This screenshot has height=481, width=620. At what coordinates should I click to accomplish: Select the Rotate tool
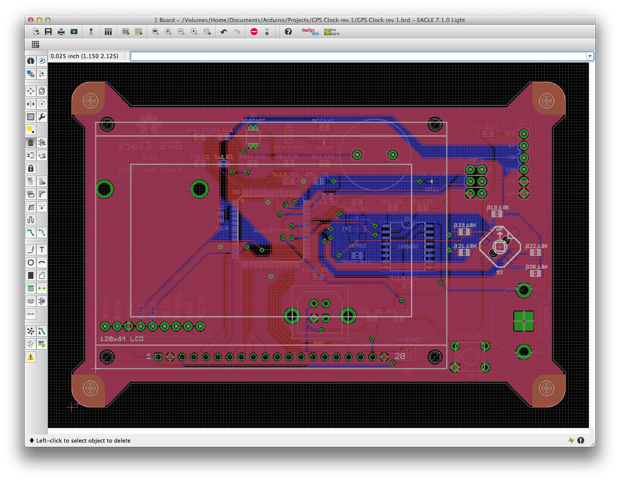click(x=42, y=104)
